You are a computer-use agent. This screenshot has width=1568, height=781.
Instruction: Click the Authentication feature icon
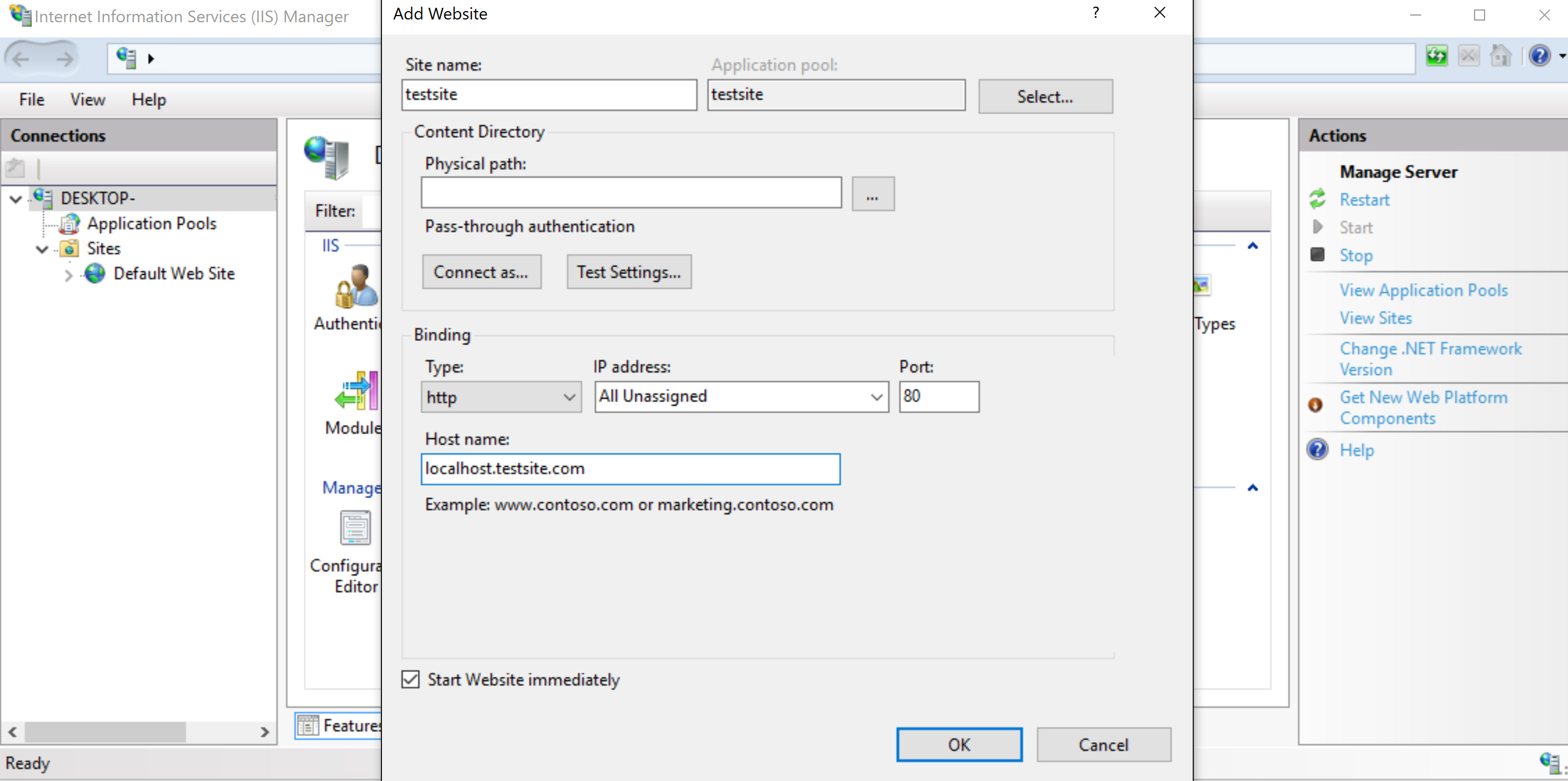click(x=357, y=286)
